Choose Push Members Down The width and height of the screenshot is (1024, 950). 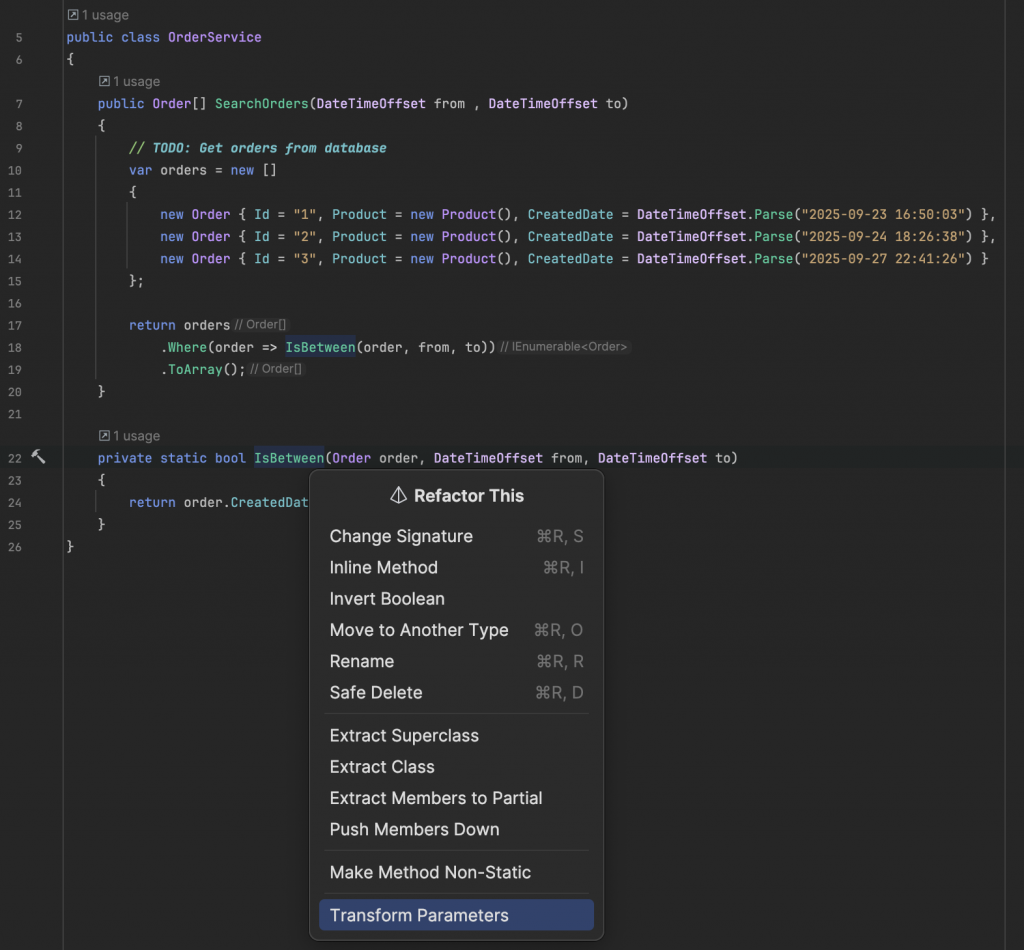tap(456, 830)
